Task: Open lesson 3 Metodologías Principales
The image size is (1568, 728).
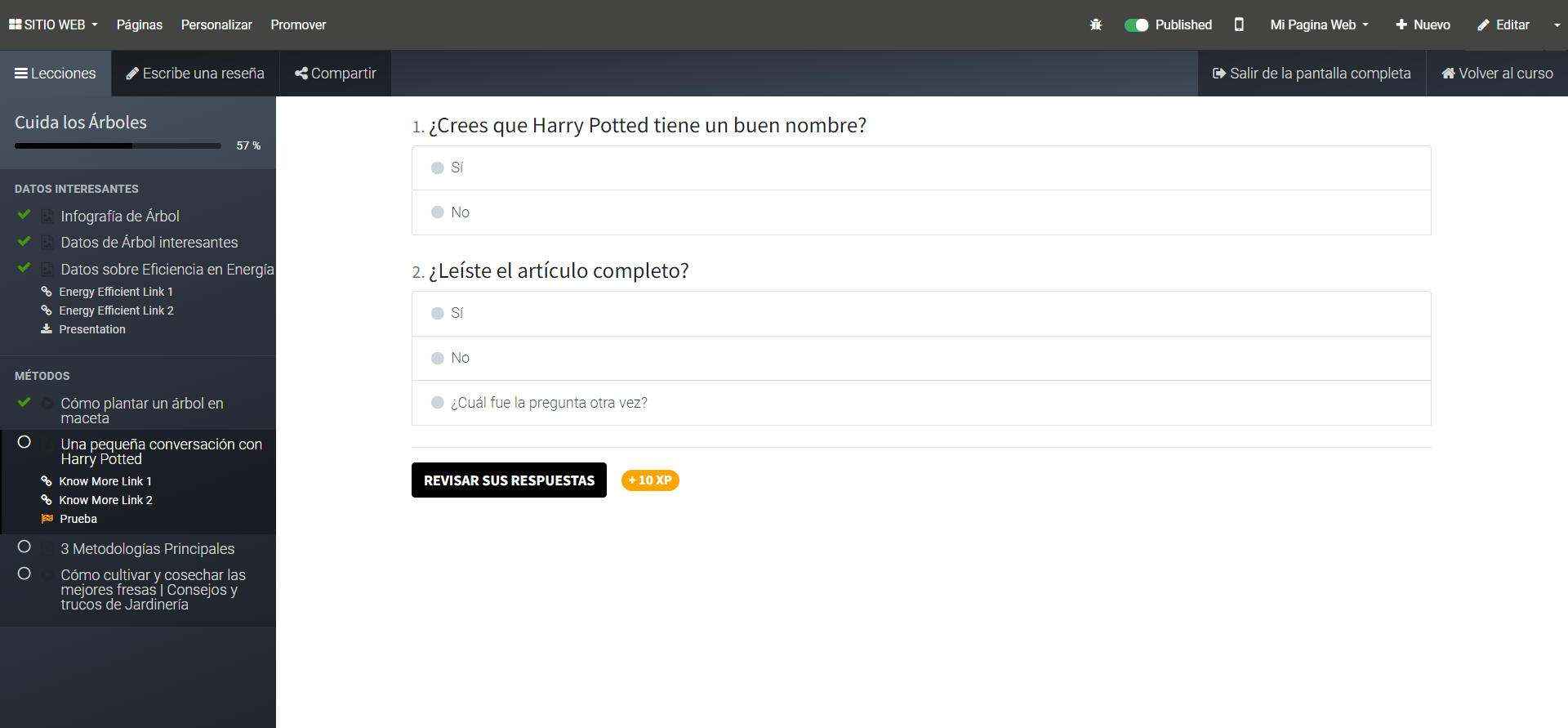Action: pos(147,549)
